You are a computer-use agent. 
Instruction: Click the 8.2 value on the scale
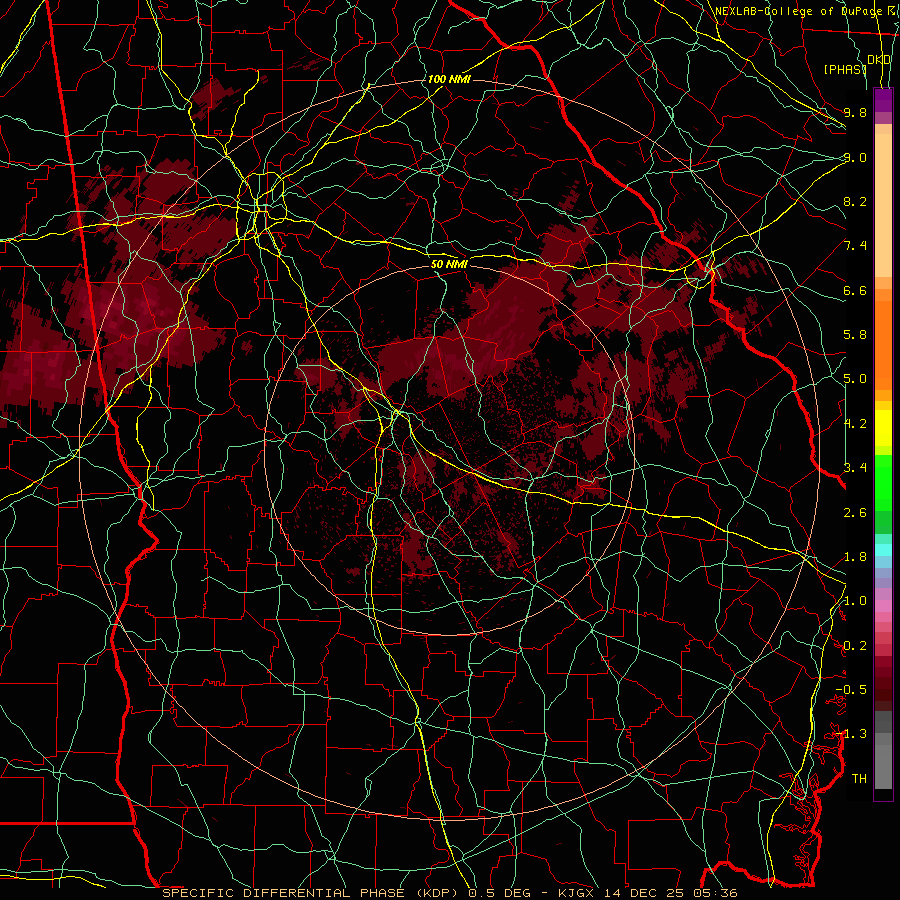coord(855,201)
